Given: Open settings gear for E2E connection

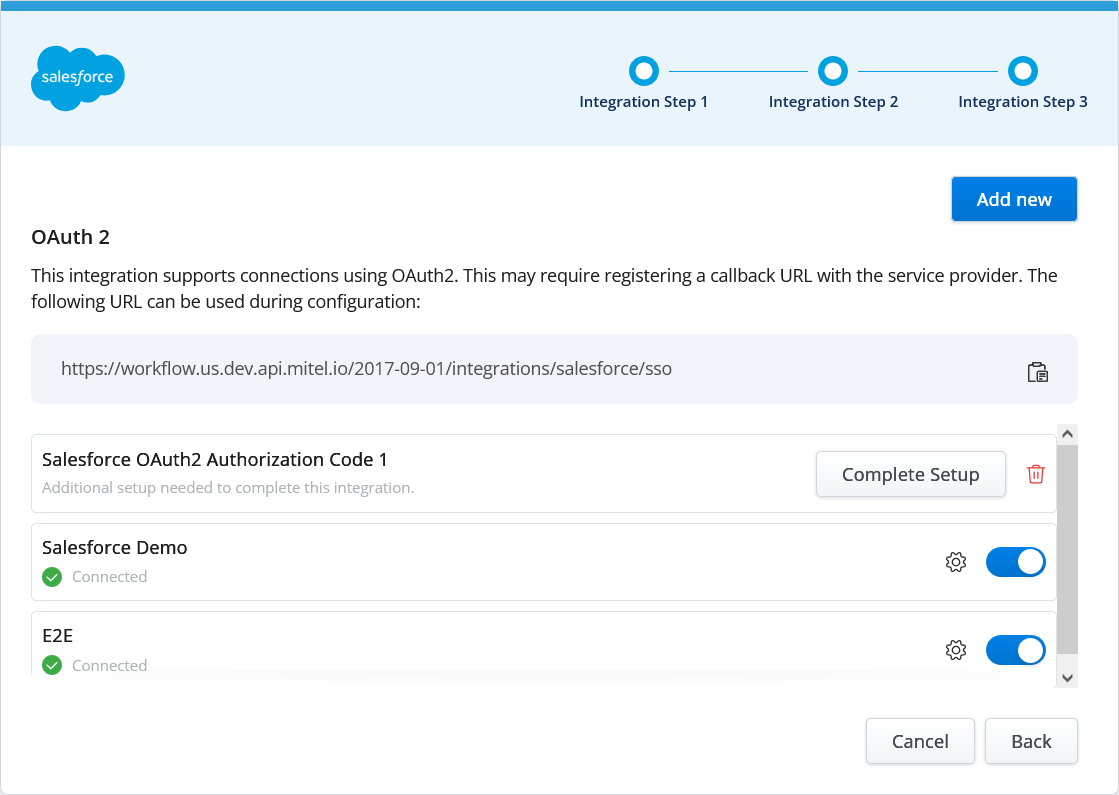Looking at the screenshot, I should click(x=955, y=650).
